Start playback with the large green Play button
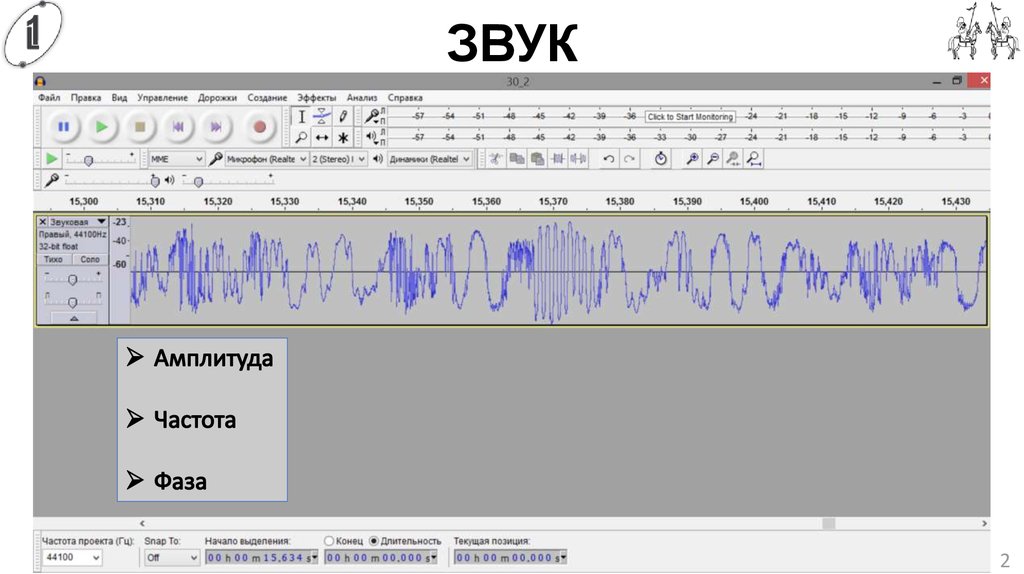 [x=101, y=127]
